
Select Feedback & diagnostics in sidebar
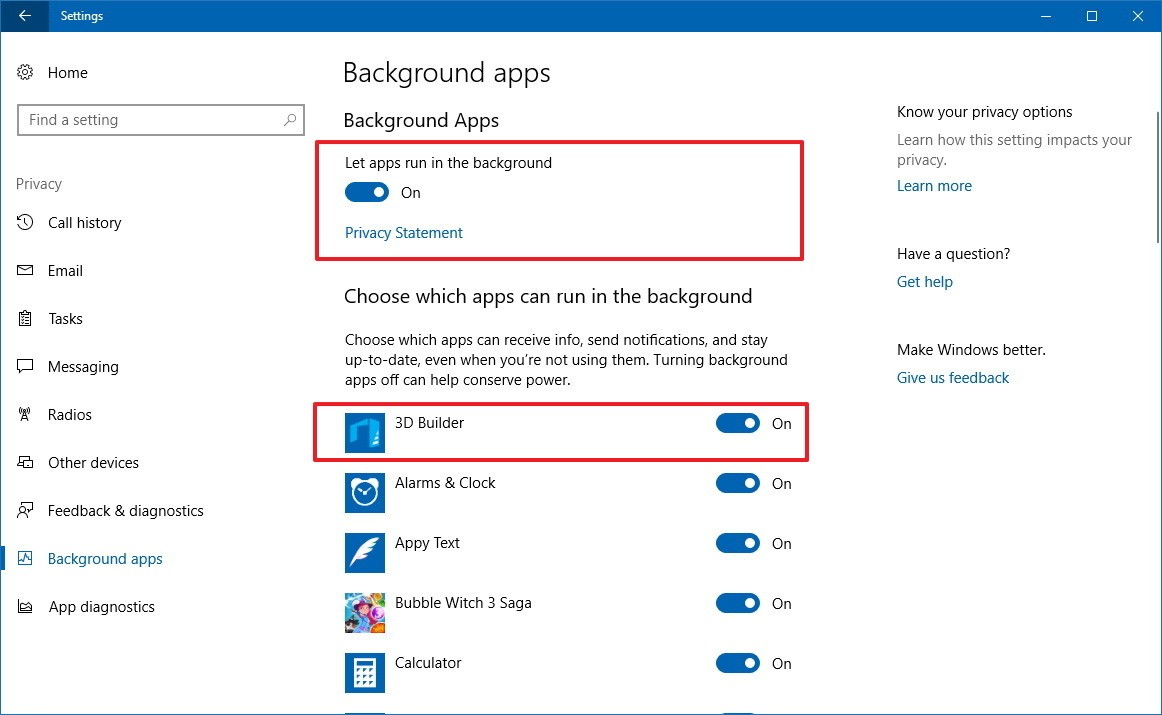pyautogui.click(x=125, y=511)
